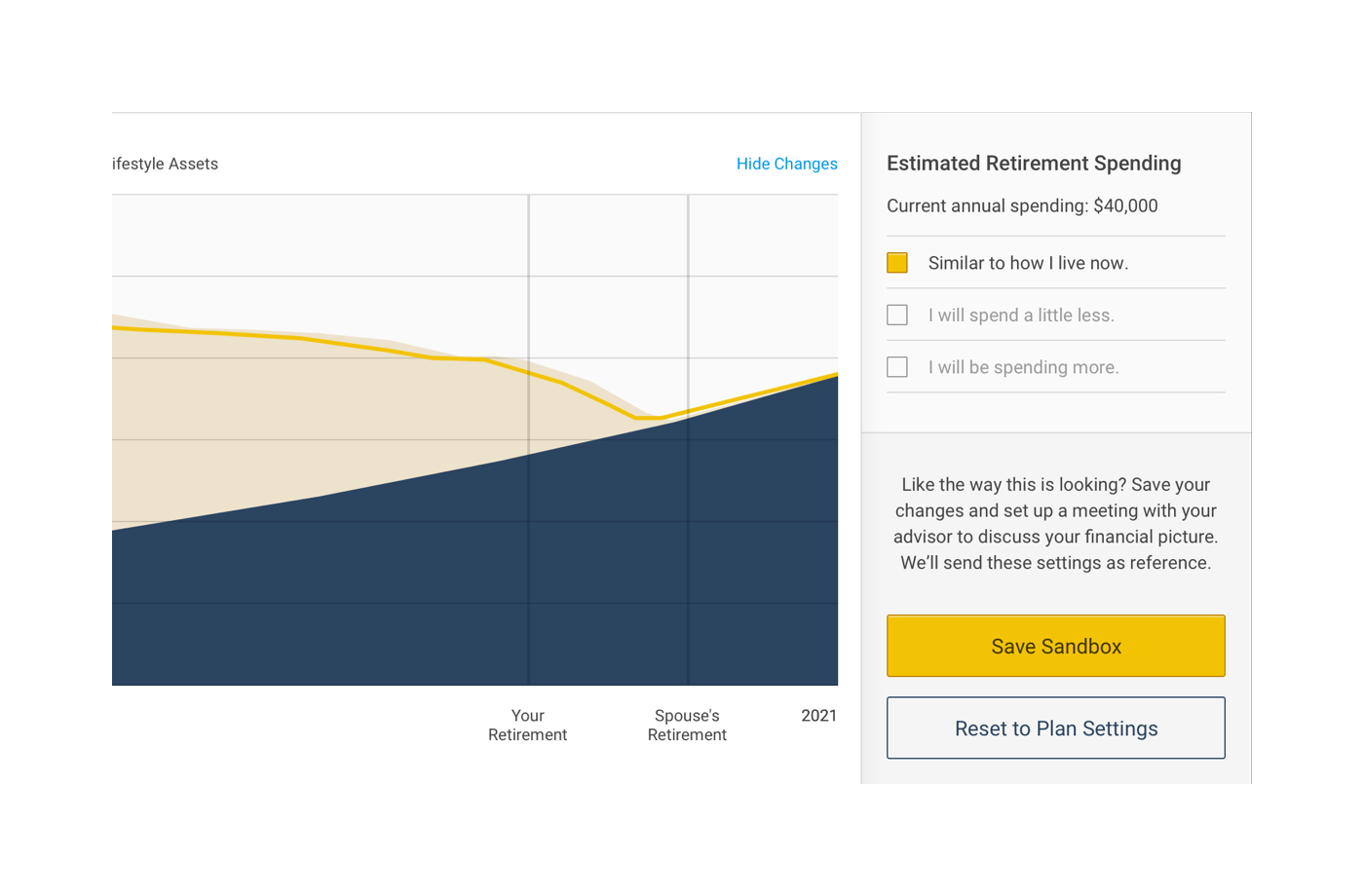Click the "Similar to how I live now." option text

pos(1028,263)
